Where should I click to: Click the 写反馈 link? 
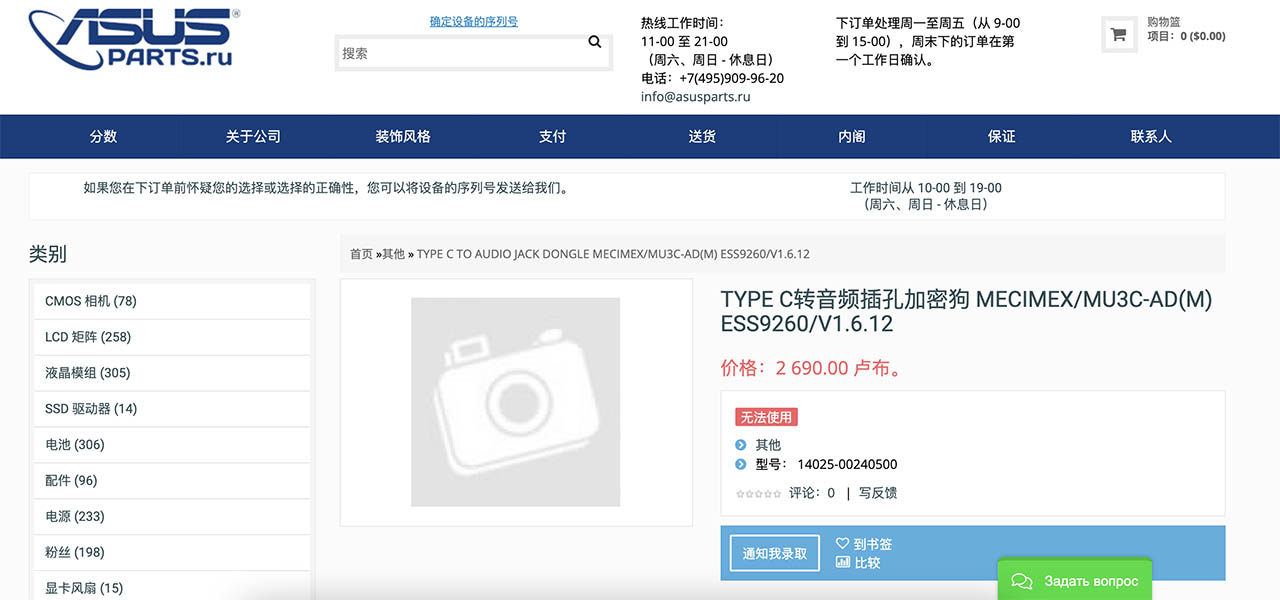878,493
